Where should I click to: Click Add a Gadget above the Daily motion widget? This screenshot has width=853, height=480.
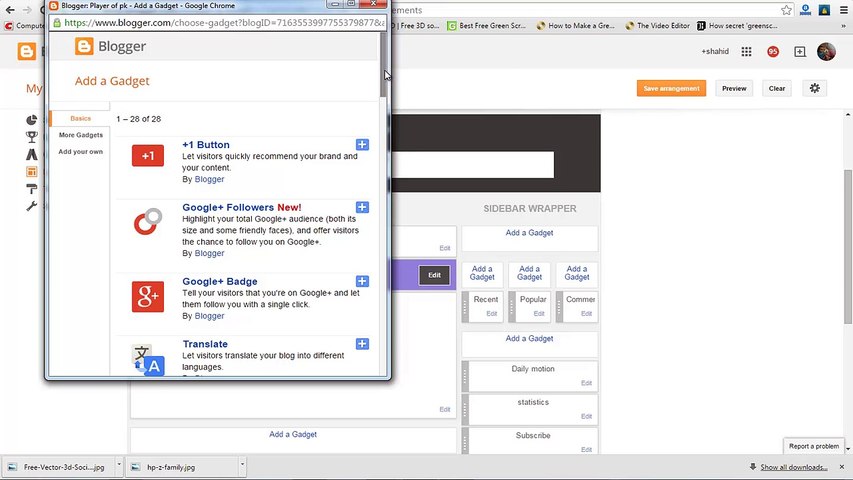point(529,339)
